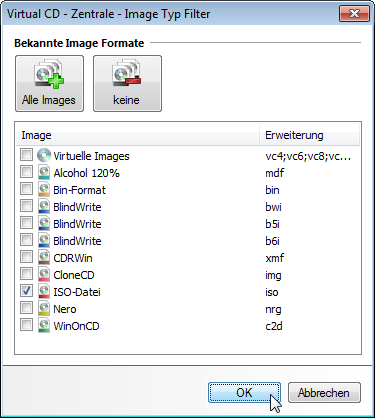Close the Image Typ Filter dialog
The width and height of the screenshot is (375, 418).
click(x=354, y=14)
